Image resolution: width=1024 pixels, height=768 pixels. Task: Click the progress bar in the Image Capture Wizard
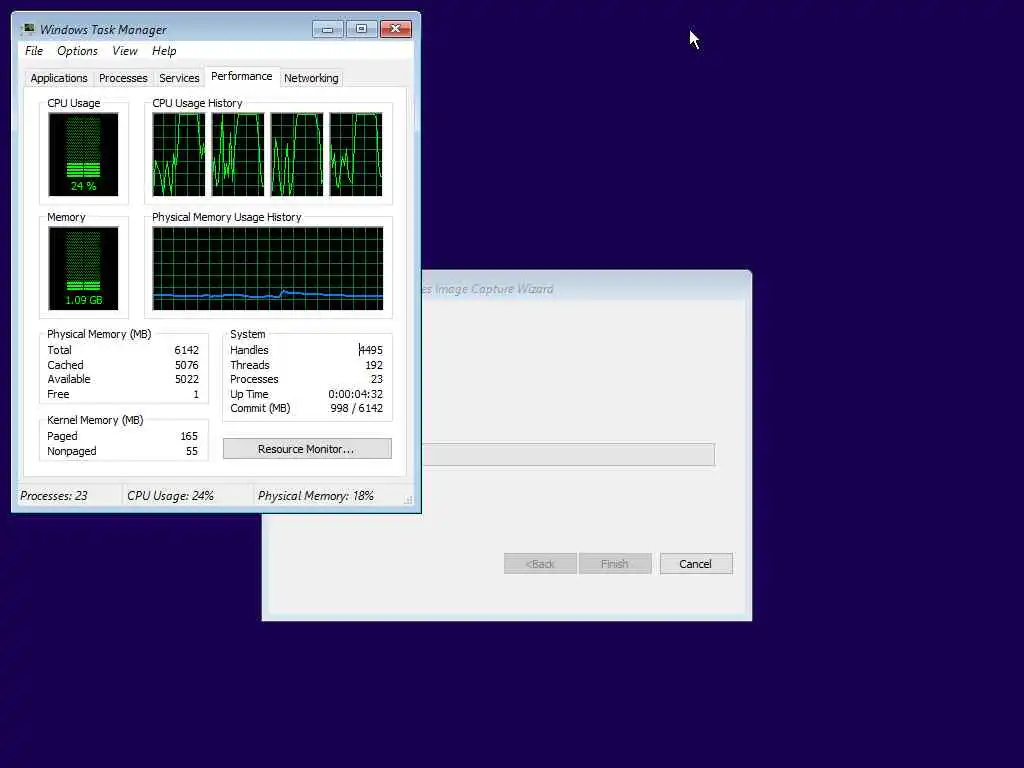pyautogui.click(x=568, y=455)
